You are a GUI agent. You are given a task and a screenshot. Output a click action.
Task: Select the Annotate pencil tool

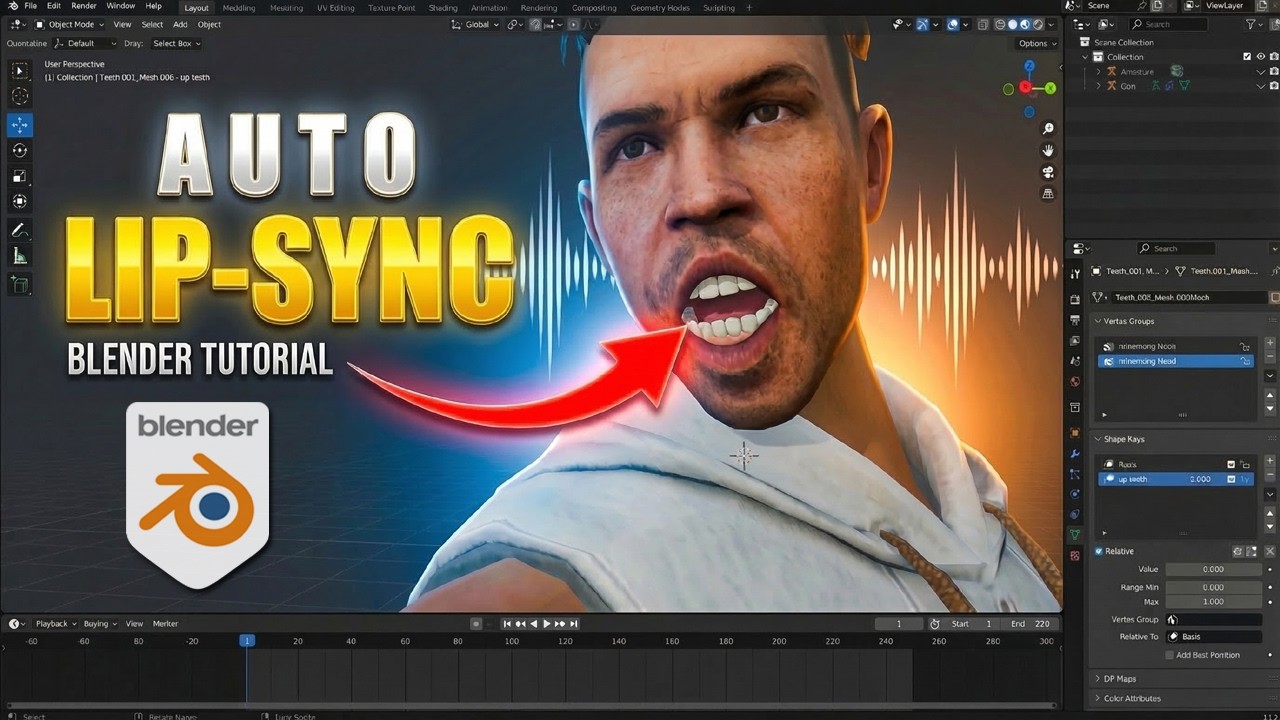click(x=20, y=230)
